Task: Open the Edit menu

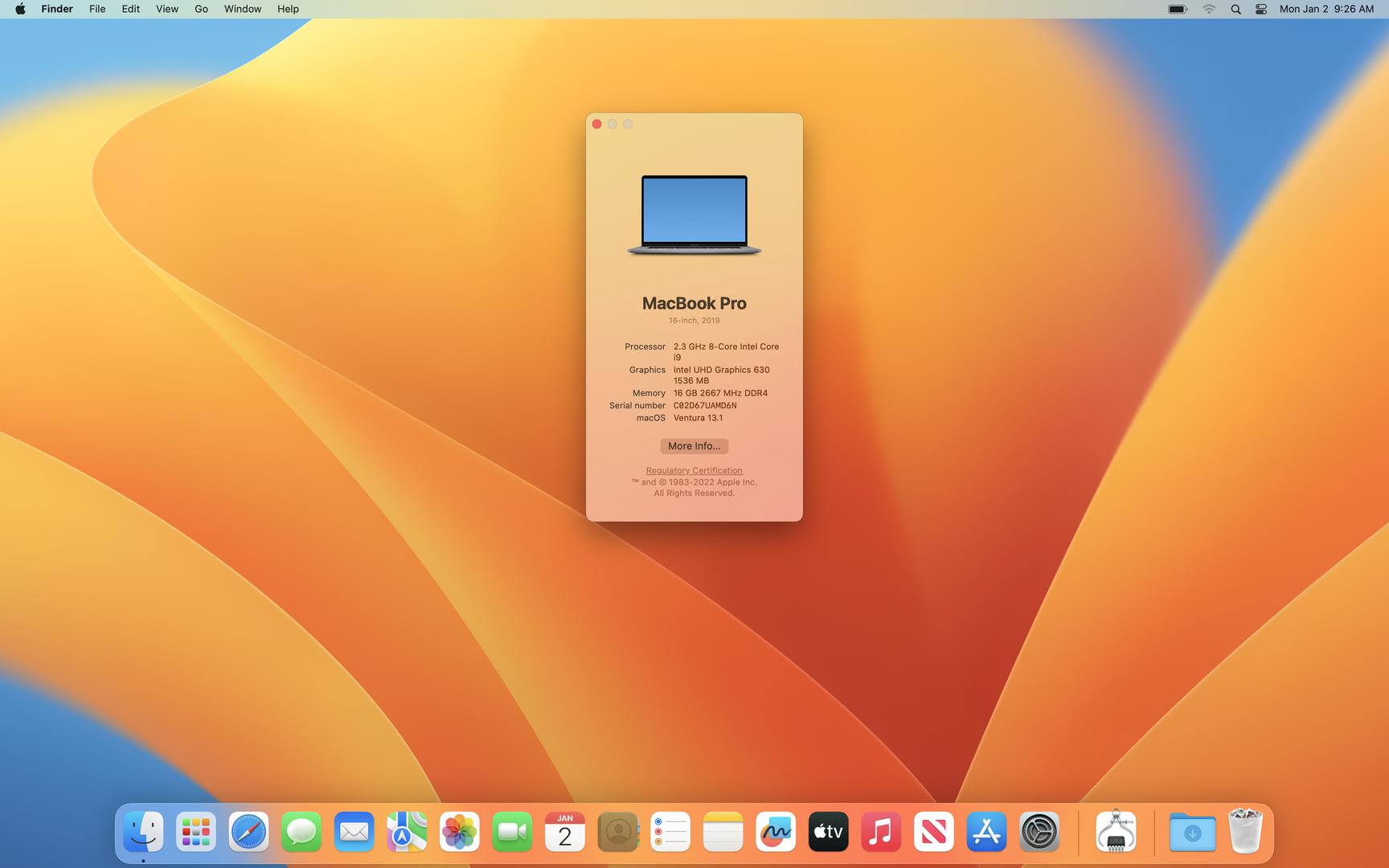Action: coord(130,9)
